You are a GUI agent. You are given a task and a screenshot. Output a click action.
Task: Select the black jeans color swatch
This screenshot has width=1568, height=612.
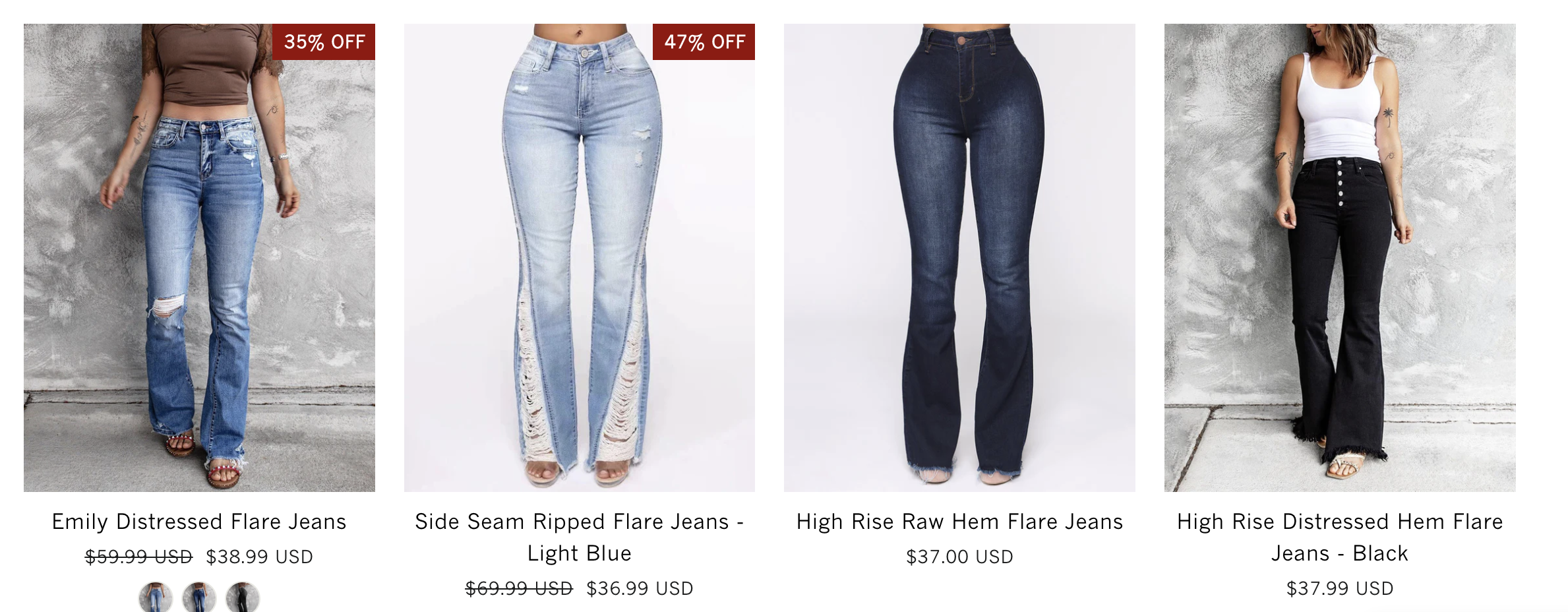243,597
